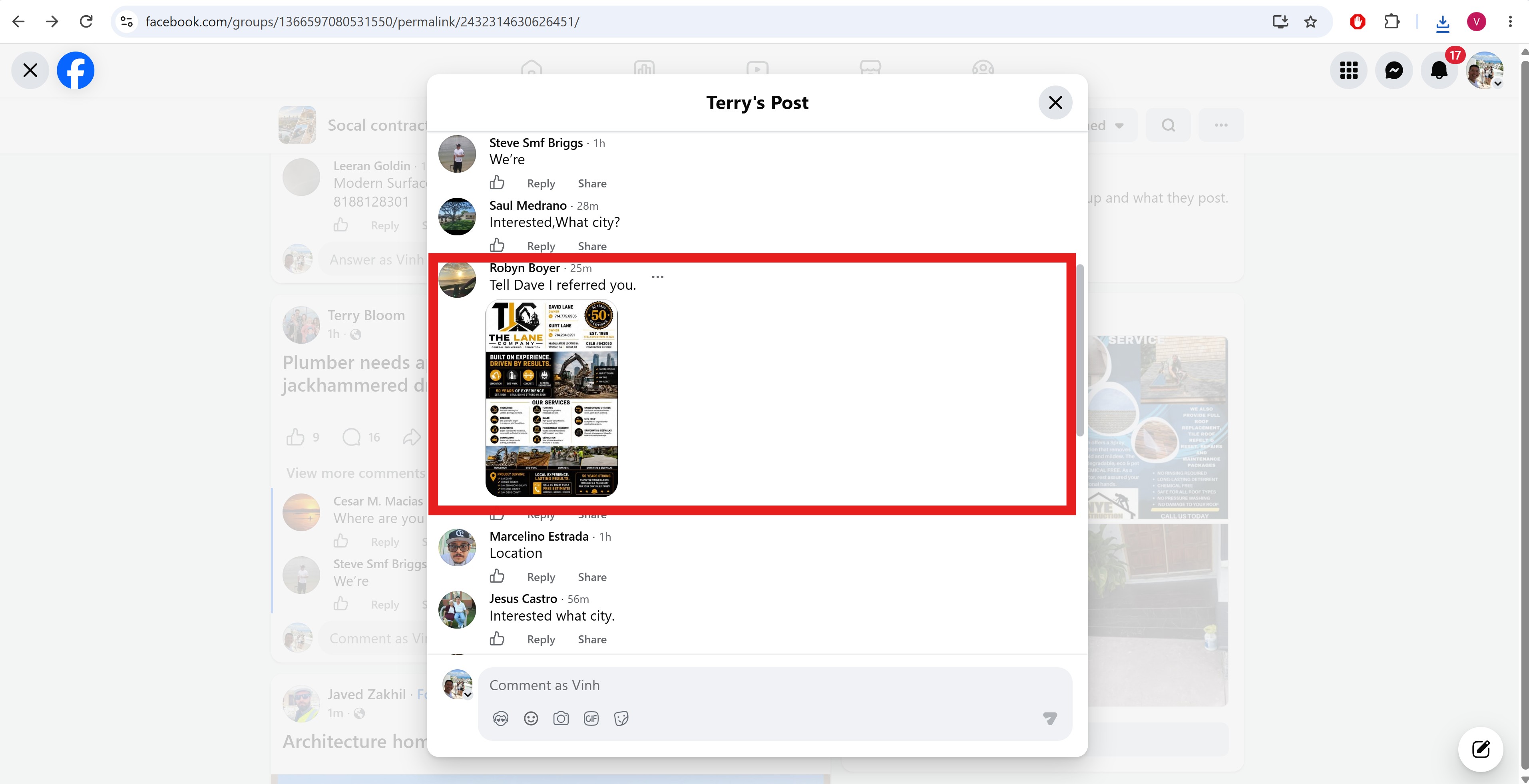Click the X button beside the Facebook logo
This screenshot has height=784, width=1529.
[x=30, y=70]
